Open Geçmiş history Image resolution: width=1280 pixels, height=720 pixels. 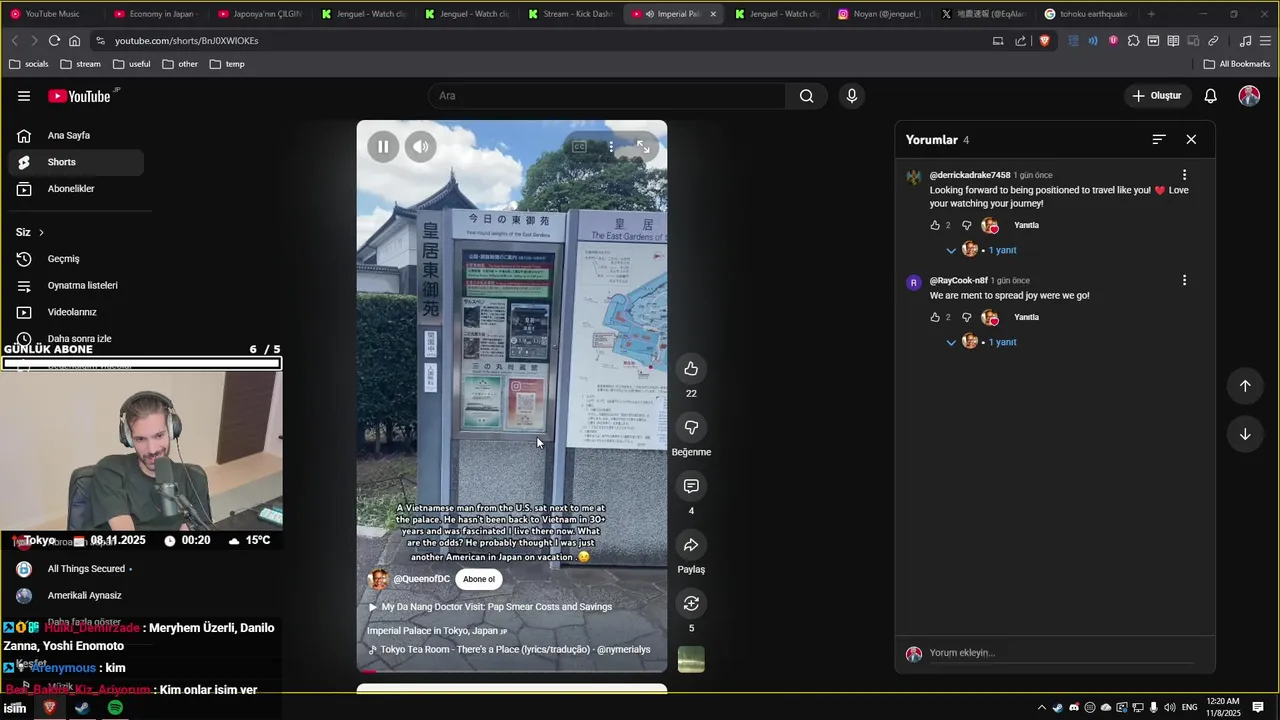[x=76, y=259]
